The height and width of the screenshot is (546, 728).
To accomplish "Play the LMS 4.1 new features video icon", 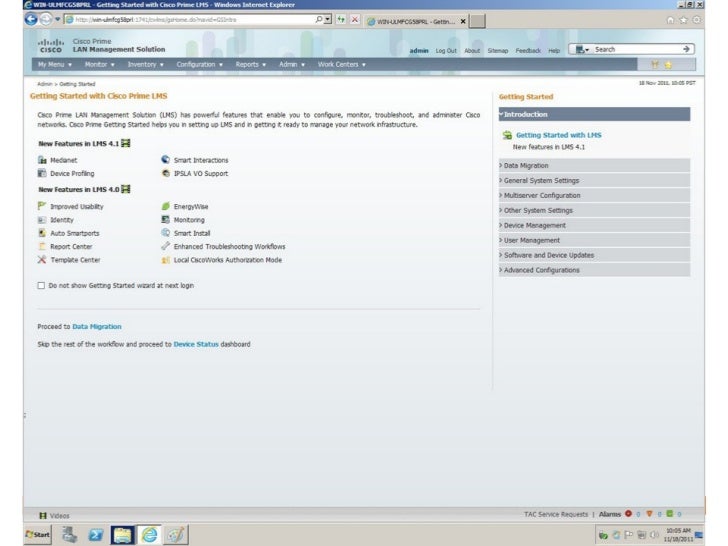I will [x=125, y=143].
